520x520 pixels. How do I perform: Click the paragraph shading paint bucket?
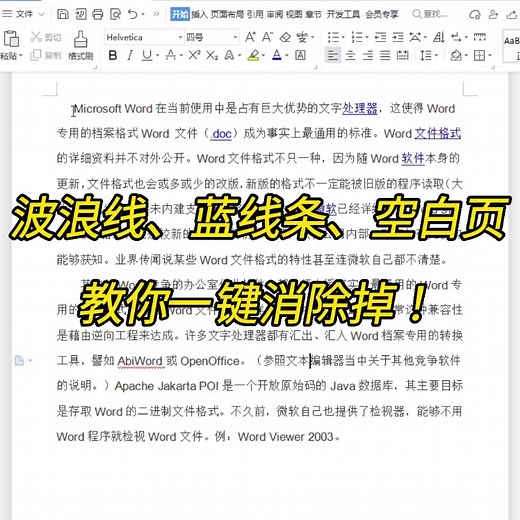pos(456,55)
